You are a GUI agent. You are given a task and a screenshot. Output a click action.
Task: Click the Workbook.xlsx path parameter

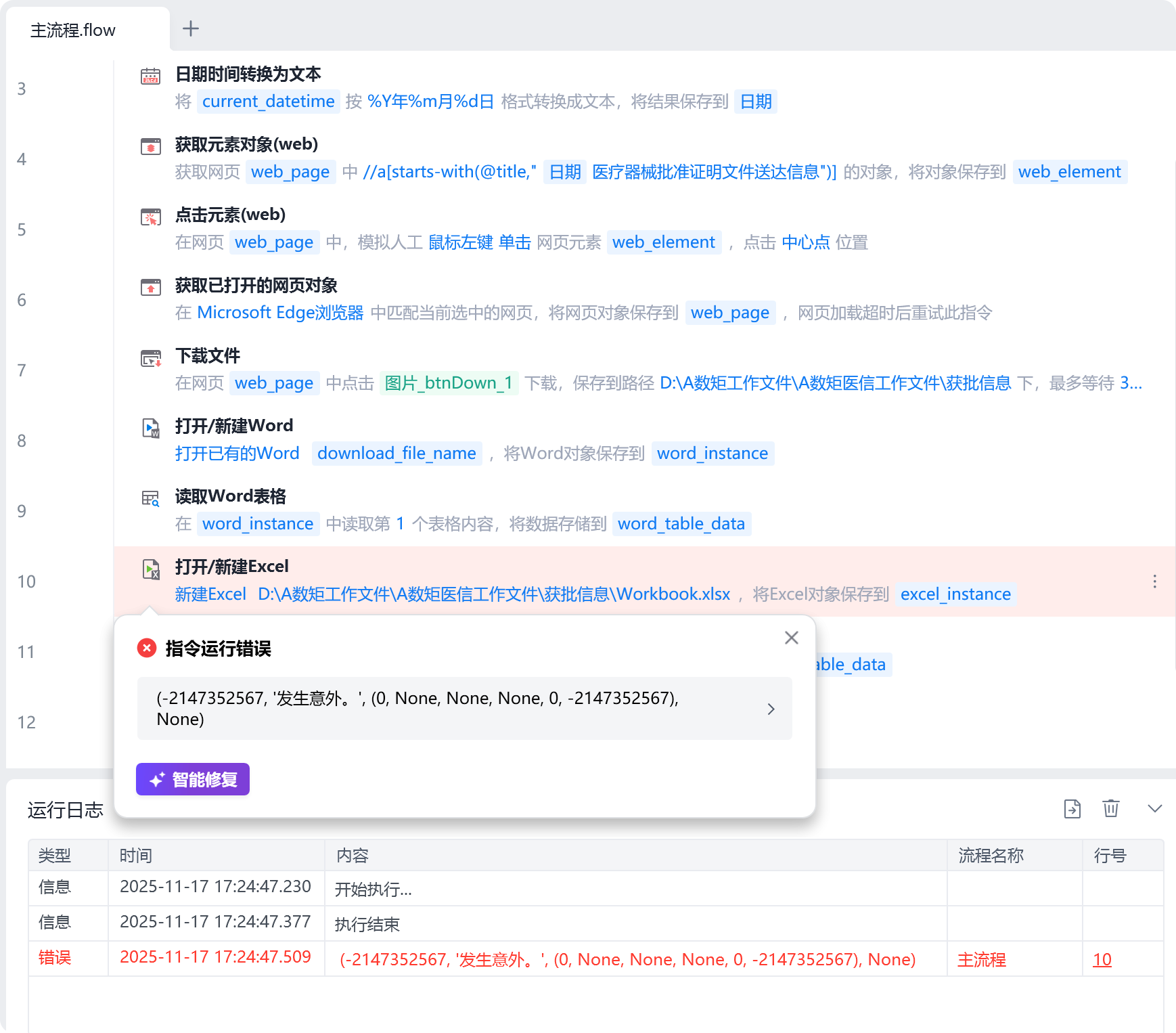coord(494,594)
